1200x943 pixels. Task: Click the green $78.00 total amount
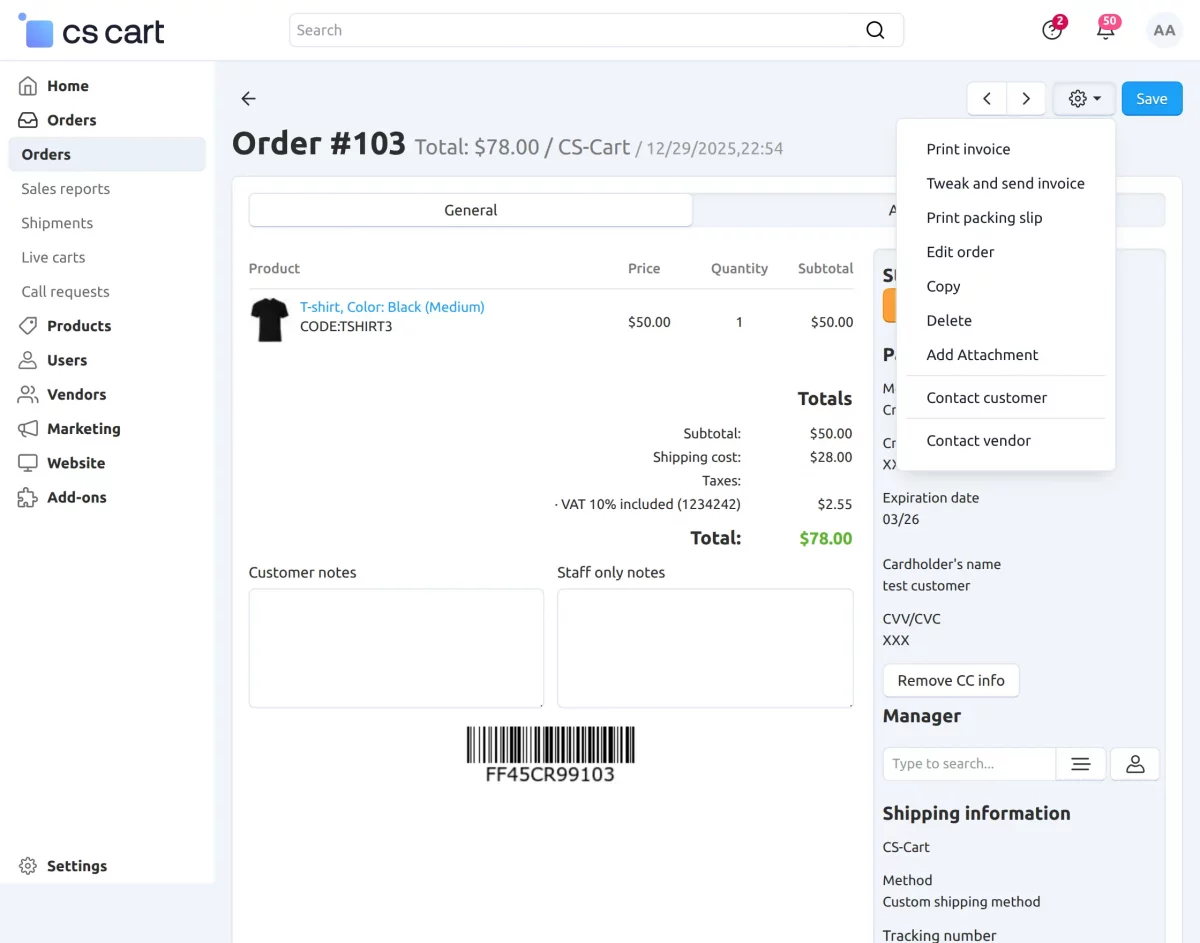(826, 538)
